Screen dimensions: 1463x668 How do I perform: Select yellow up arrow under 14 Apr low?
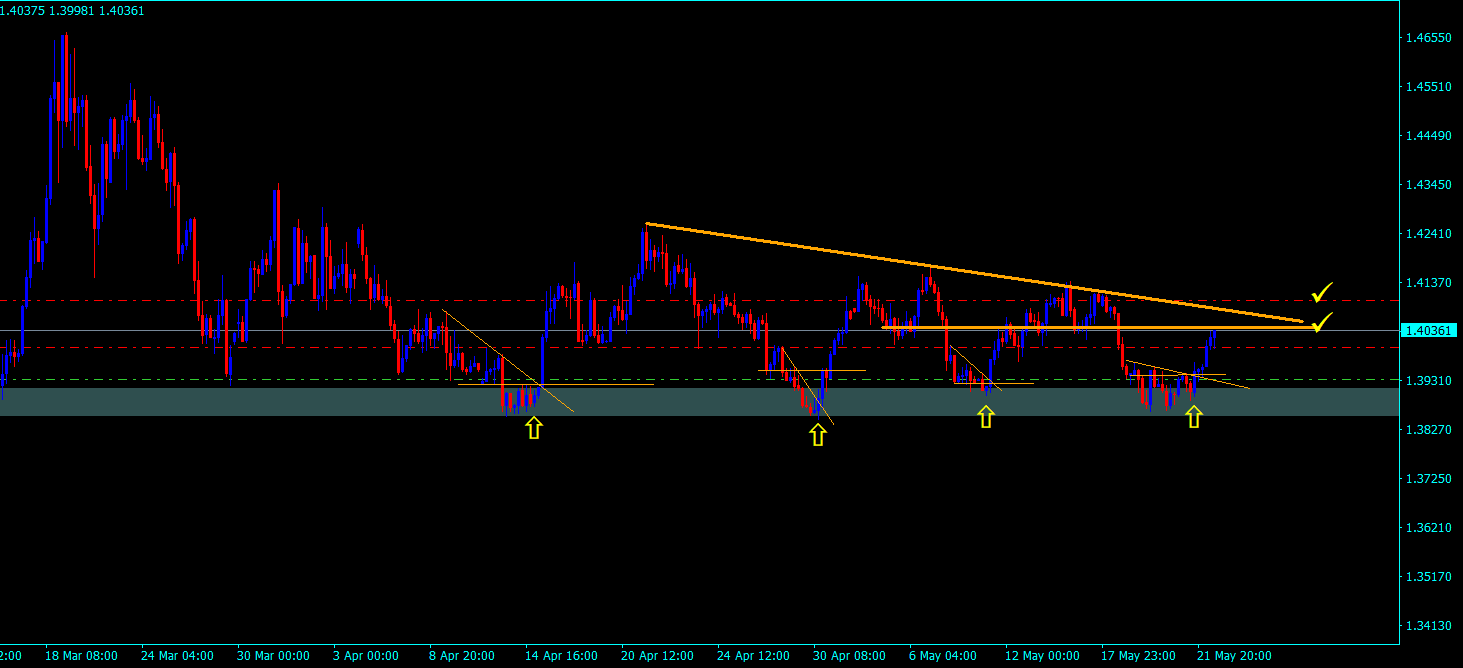pyautogui.click(x=534, y=428)
